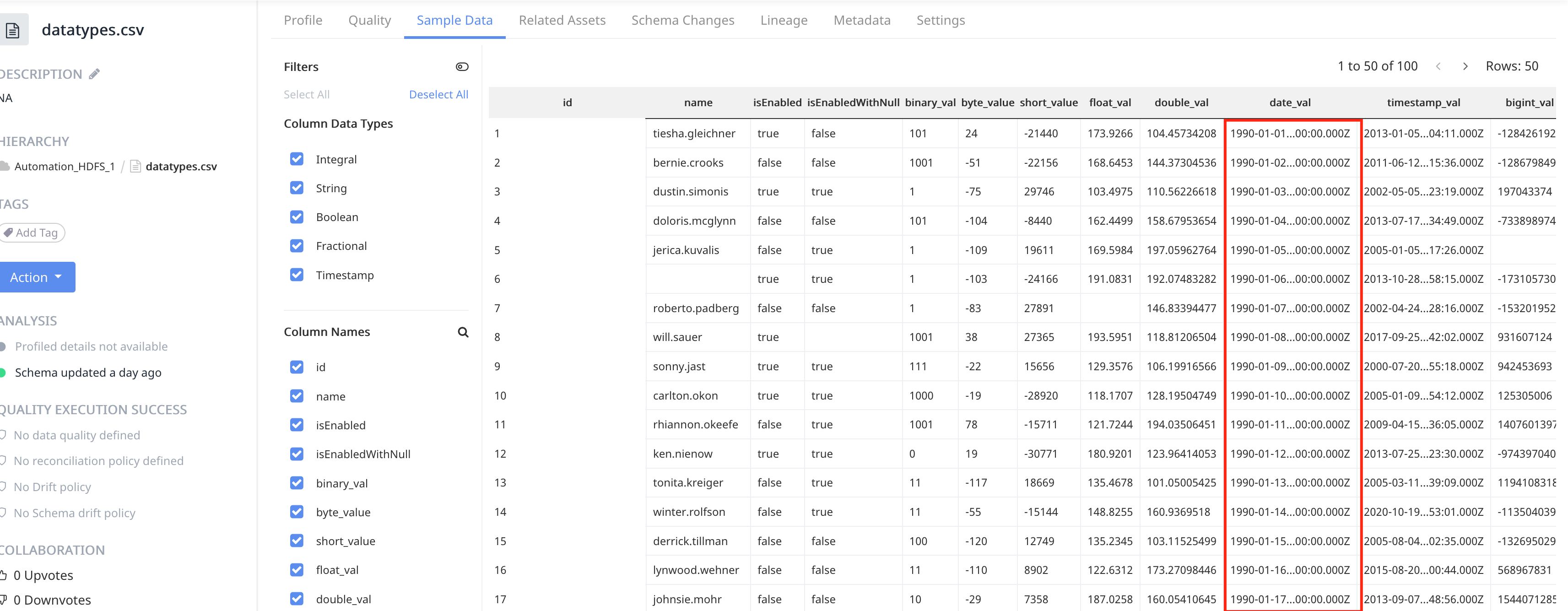Uncheck the Integral data type checkbox
This screenshot has height=611, width=1568.
point(297,159)
